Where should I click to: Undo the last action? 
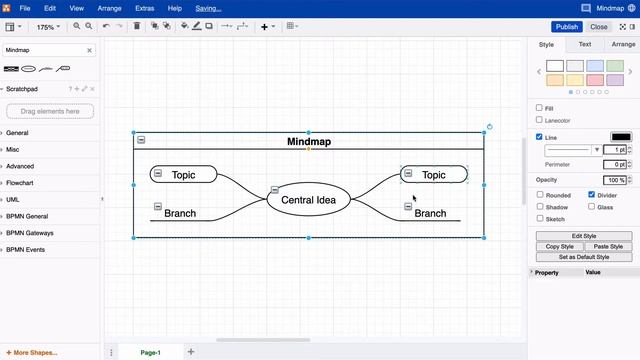106,26
